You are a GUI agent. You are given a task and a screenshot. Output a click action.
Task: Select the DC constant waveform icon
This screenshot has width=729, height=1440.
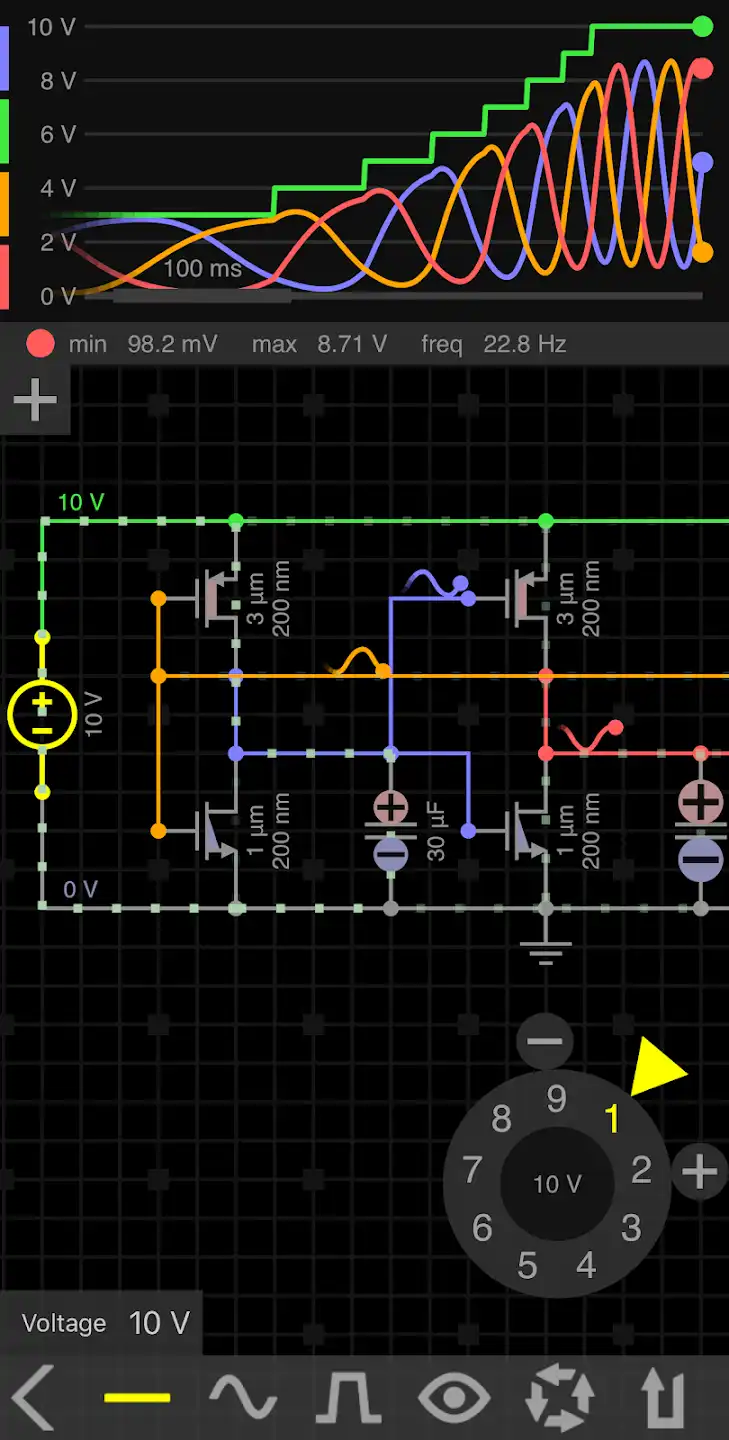tap(137, 1398)
